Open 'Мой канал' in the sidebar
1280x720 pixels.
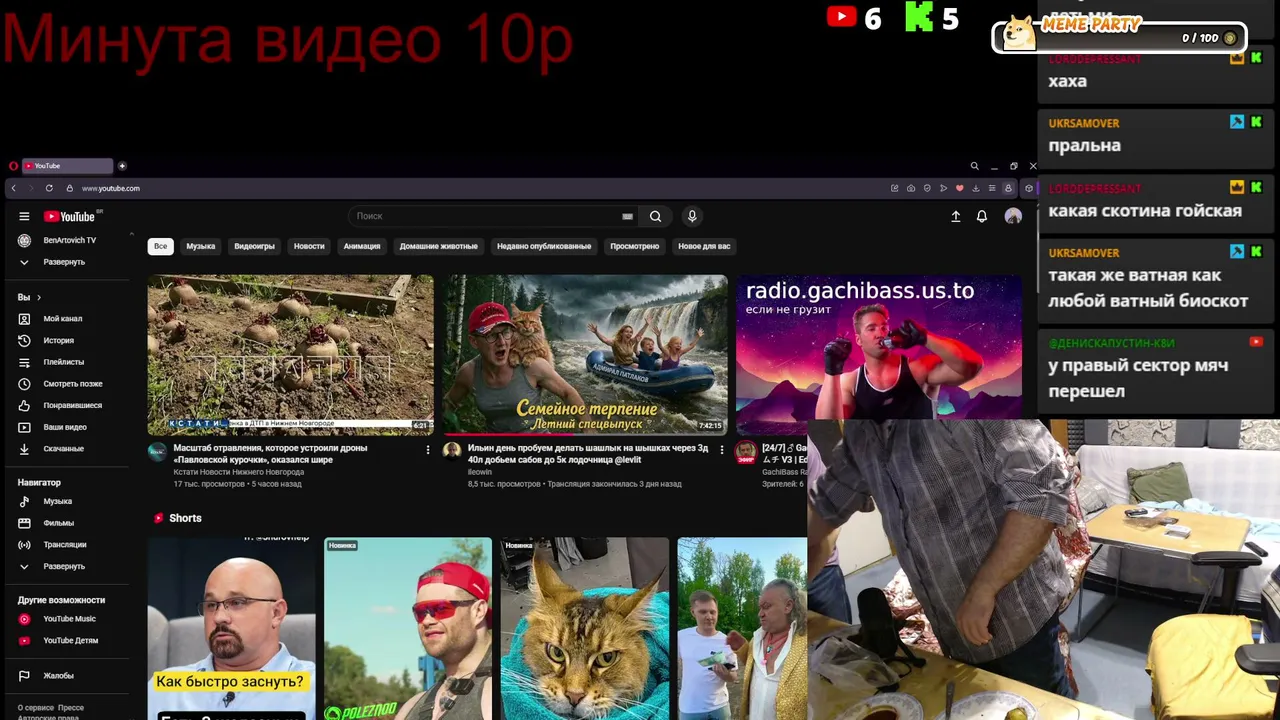pyautogui.click(x=50, y=319)
